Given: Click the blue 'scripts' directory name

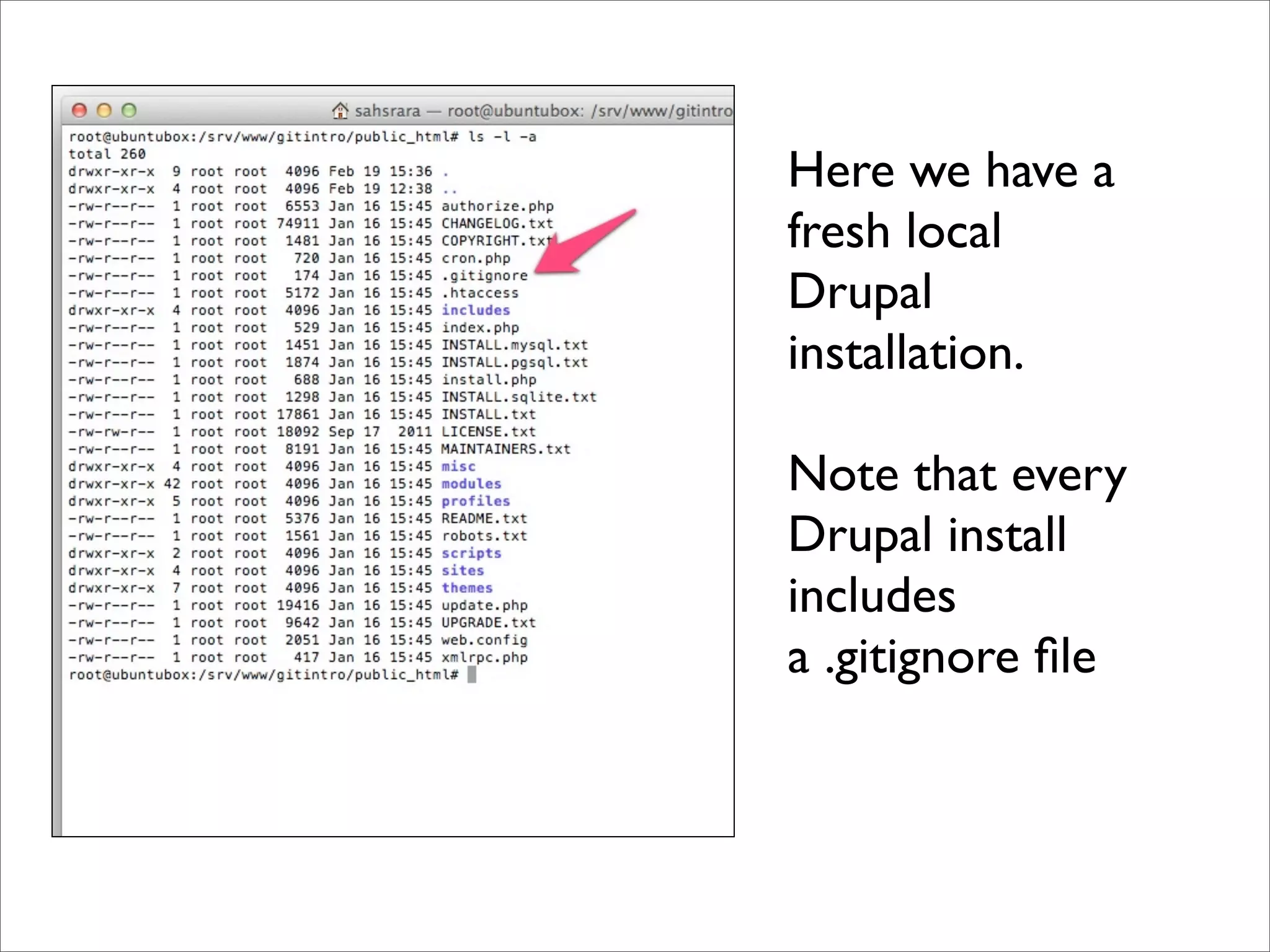Looking at the screenshot, I should (471, 553).
